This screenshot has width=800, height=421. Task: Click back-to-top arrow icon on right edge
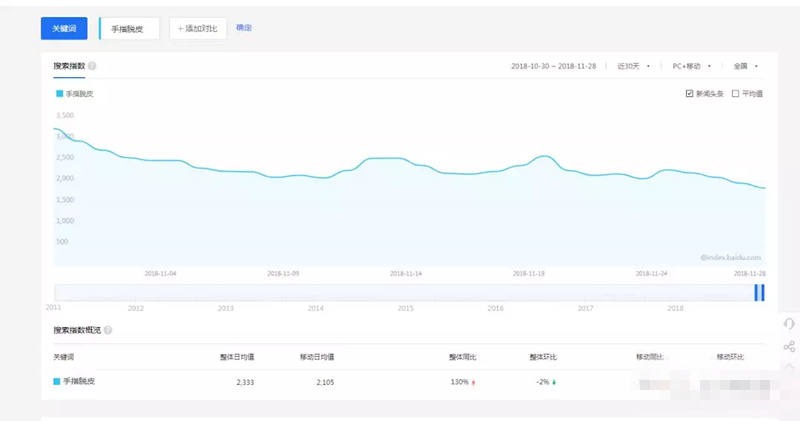click(789, 368)
